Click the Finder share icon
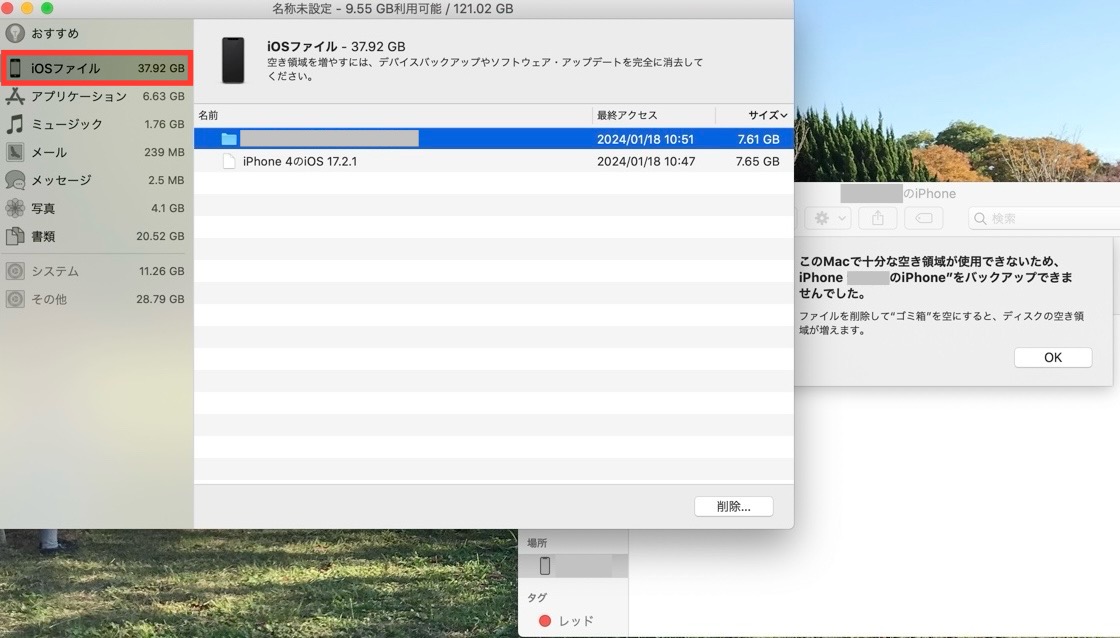The height and width of the screenshot is (638, 1120). click(878, 218)
